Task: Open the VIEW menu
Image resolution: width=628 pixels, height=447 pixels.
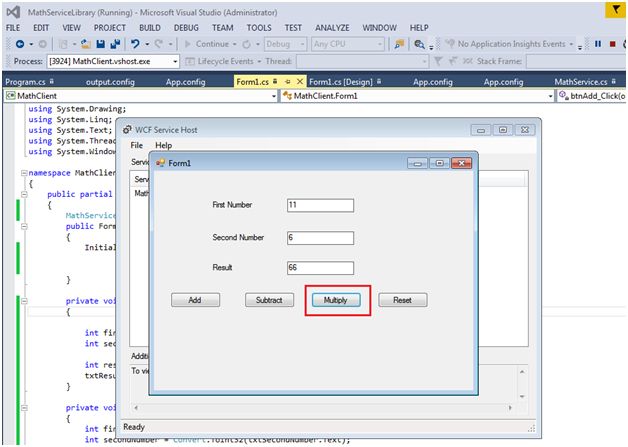Action: pyautogui.click(x=71, y=28)
